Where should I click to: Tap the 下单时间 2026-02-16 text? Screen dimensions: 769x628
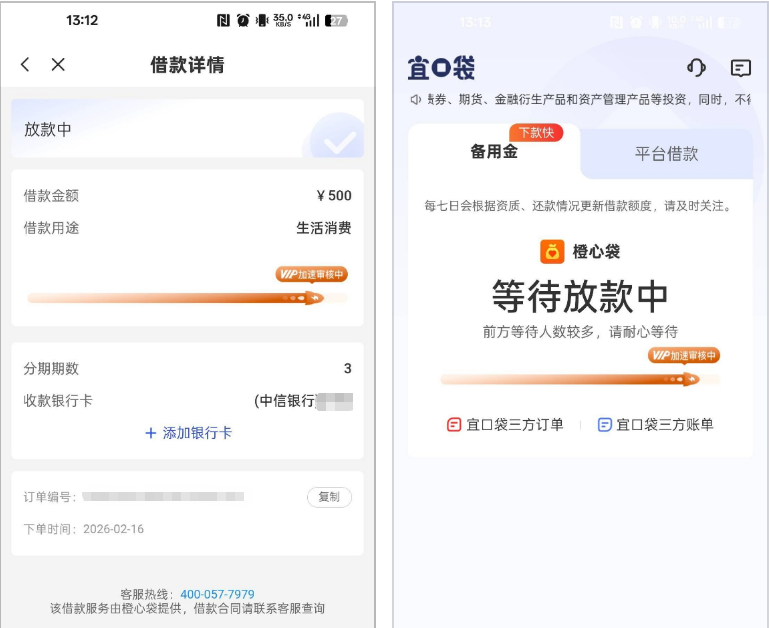[84, 529]
